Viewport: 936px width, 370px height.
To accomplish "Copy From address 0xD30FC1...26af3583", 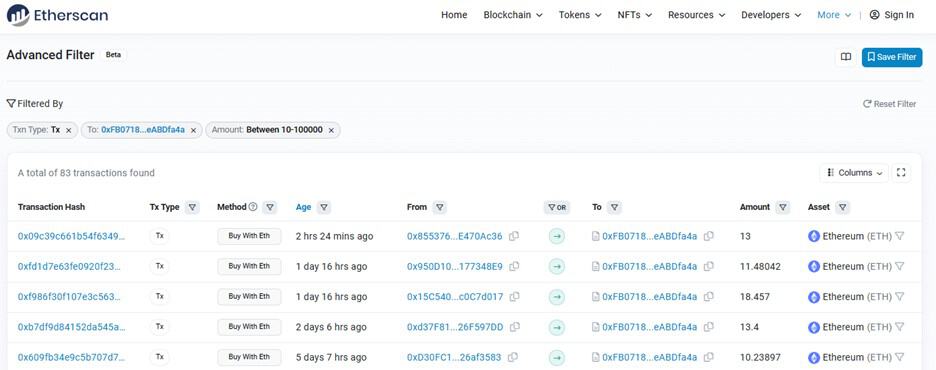I will (x=513, y=357).
